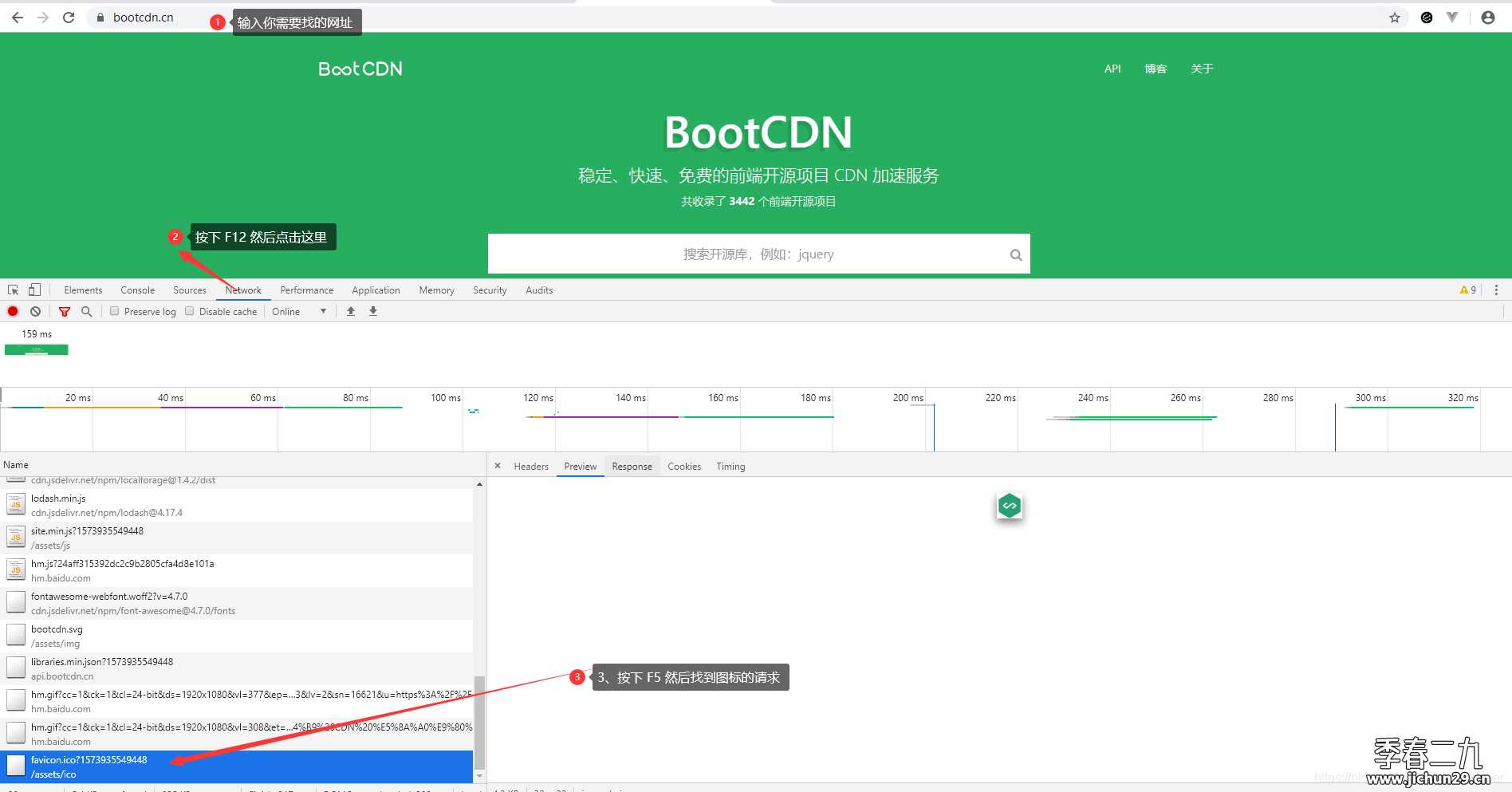Click the Import HAR upload arrow
Viewport: 1512px width, 792px height.
(x=351, y=312)
